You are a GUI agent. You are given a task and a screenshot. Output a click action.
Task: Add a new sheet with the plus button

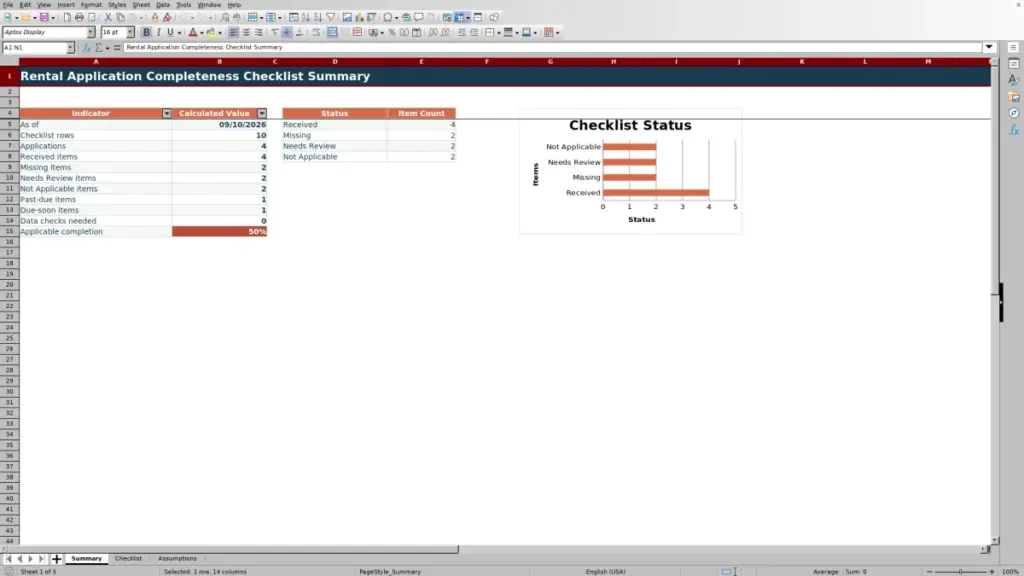[x=56, y=559]
